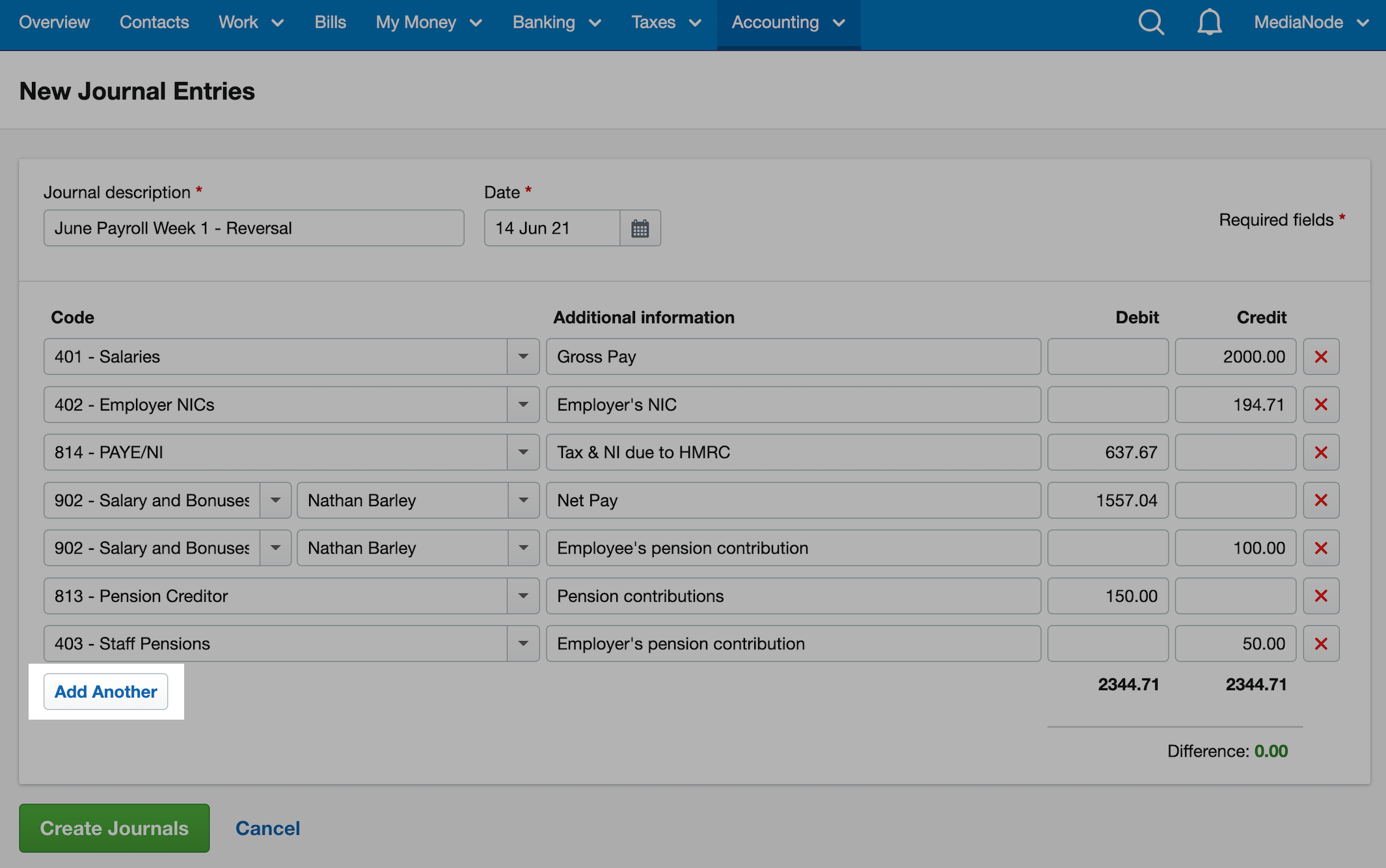Edit the 50.00 credit amount

(x=1236, y=644)
